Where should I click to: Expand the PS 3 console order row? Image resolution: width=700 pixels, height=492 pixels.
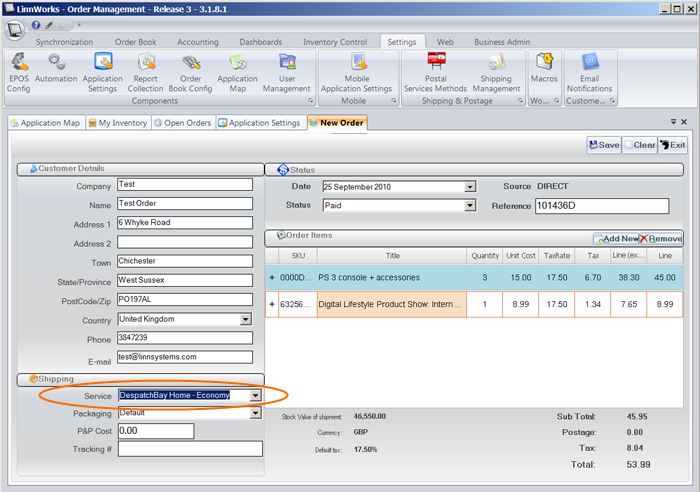coord(272,277)
